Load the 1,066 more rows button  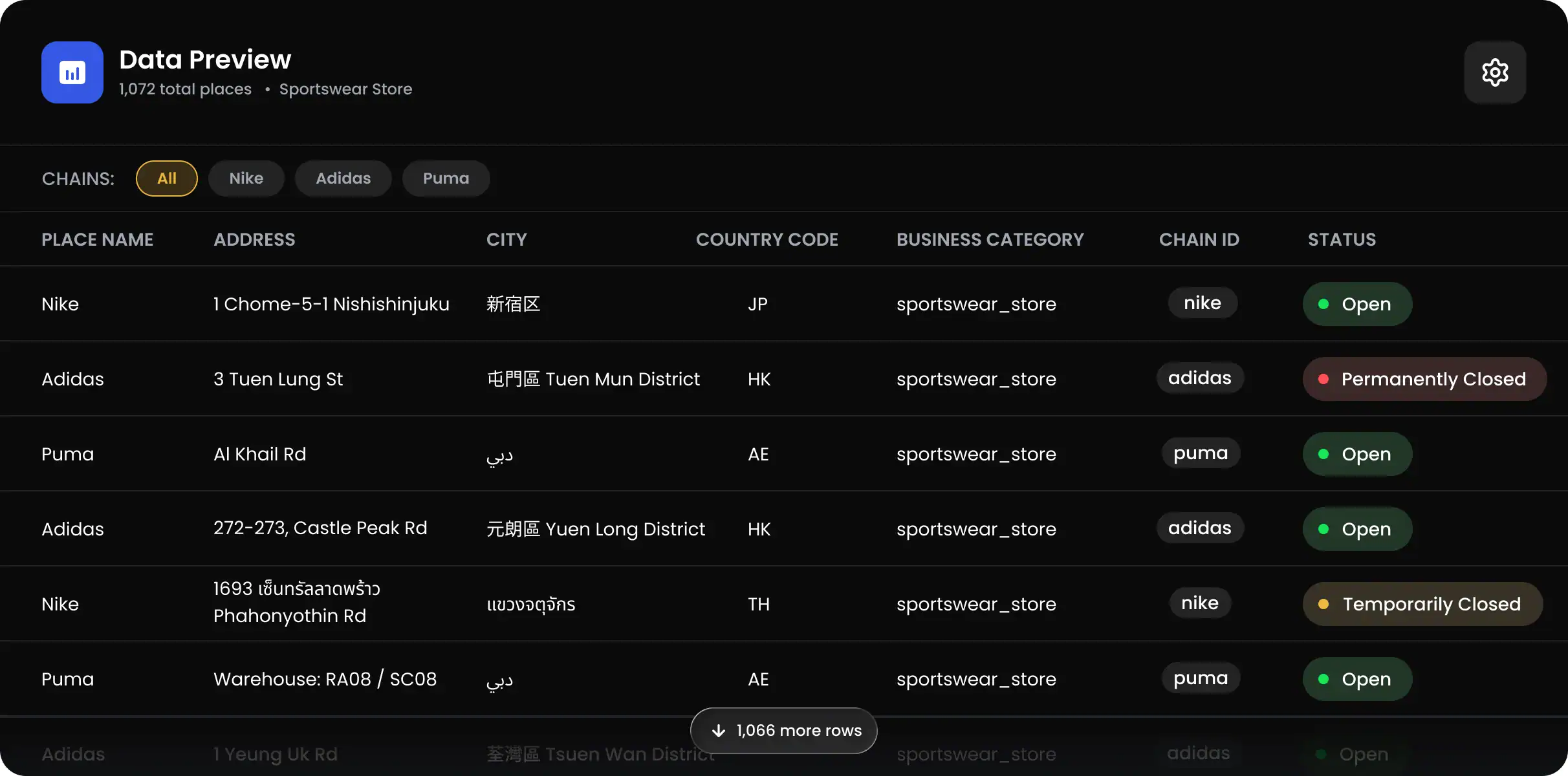tap(784, 731)
